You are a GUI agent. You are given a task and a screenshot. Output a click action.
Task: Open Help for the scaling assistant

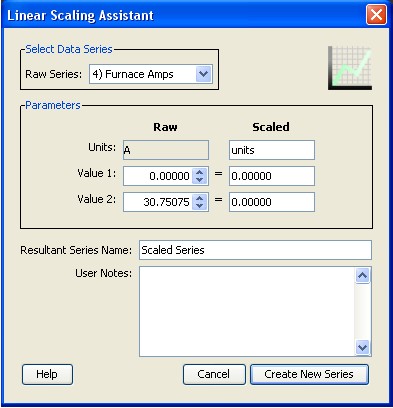pyautogui.click(x=47, y=374)
